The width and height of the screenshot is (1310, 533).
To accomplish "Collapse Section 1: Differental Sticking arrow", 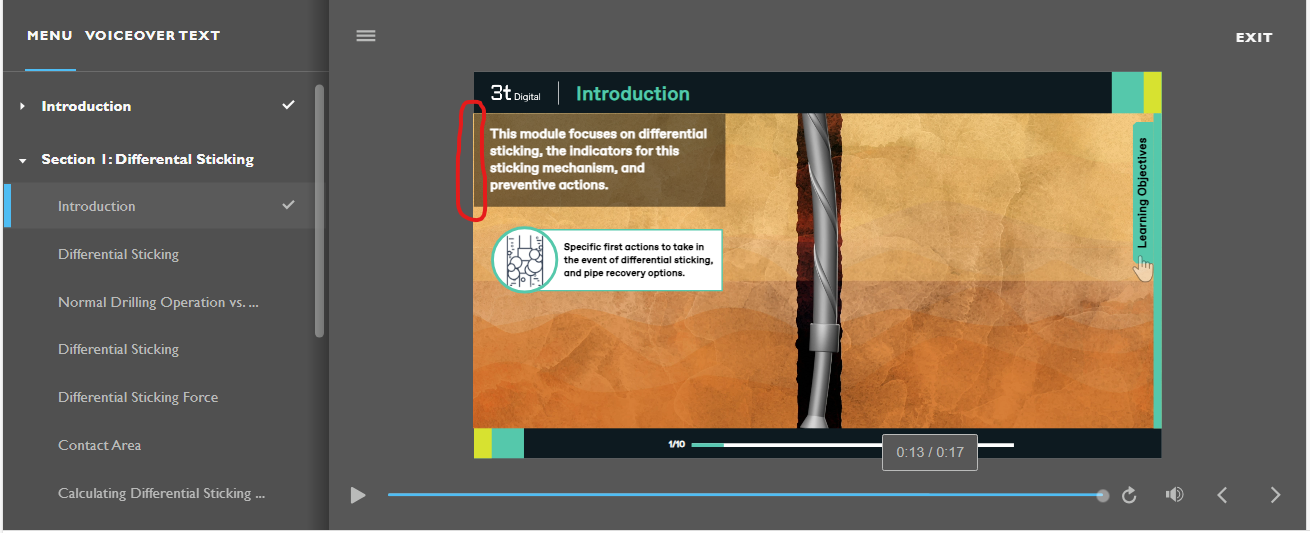I will (x=22, y=160).
